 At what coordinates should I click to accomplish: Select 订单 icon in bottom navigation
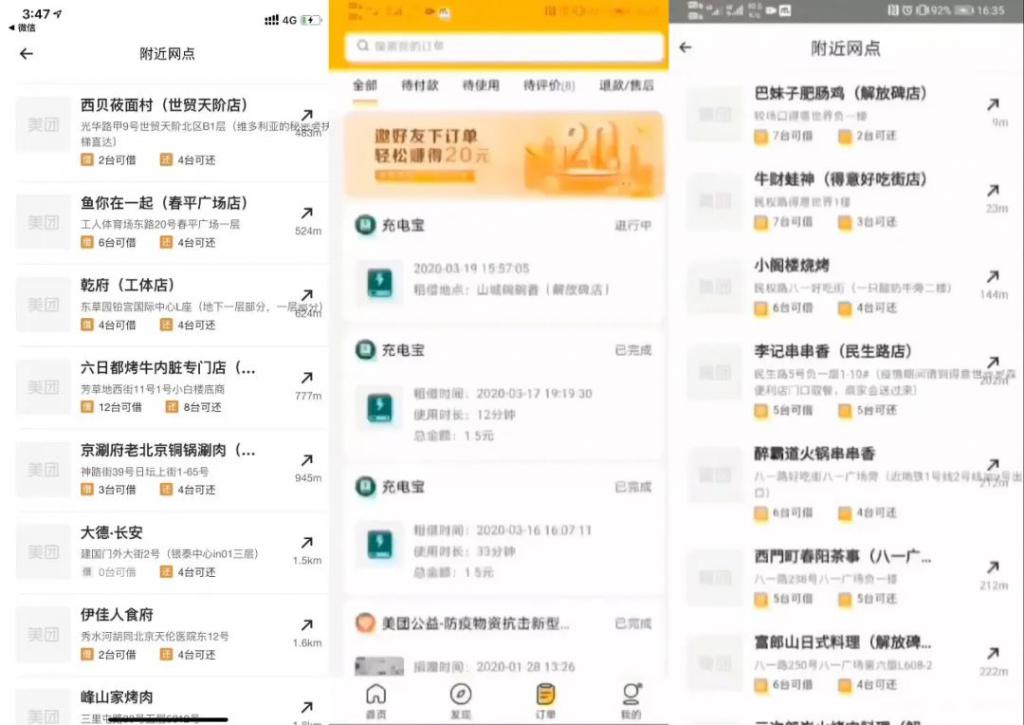point(546,698)
